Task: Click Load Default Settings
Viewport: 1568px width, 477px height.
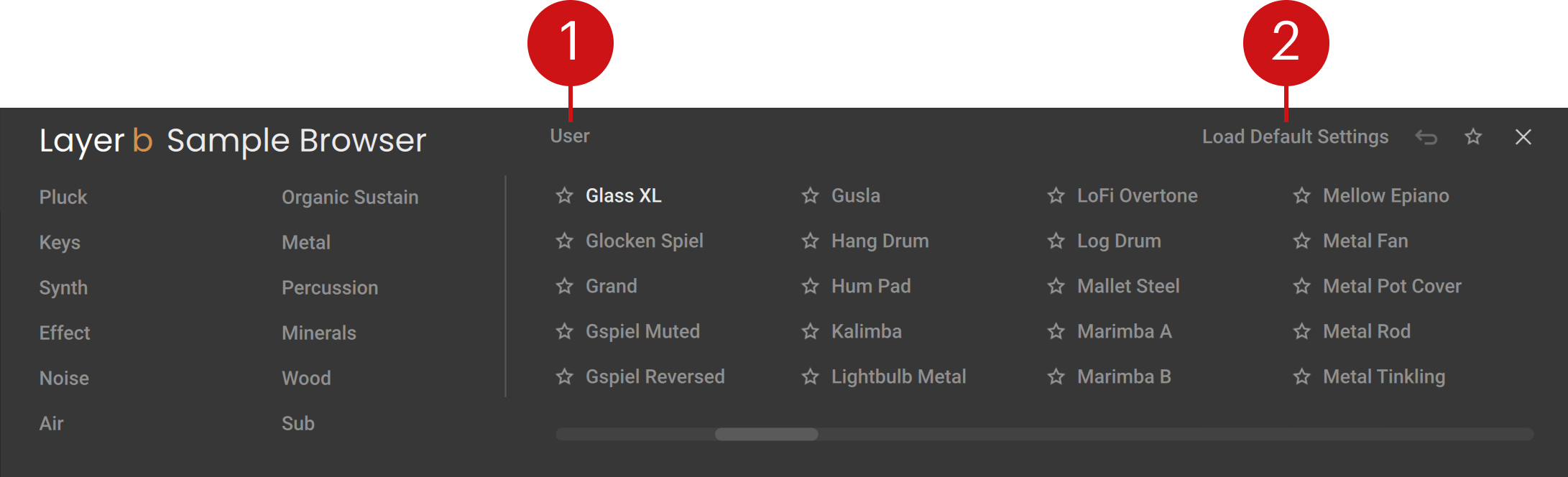Action: click(x=1294, y=136)
